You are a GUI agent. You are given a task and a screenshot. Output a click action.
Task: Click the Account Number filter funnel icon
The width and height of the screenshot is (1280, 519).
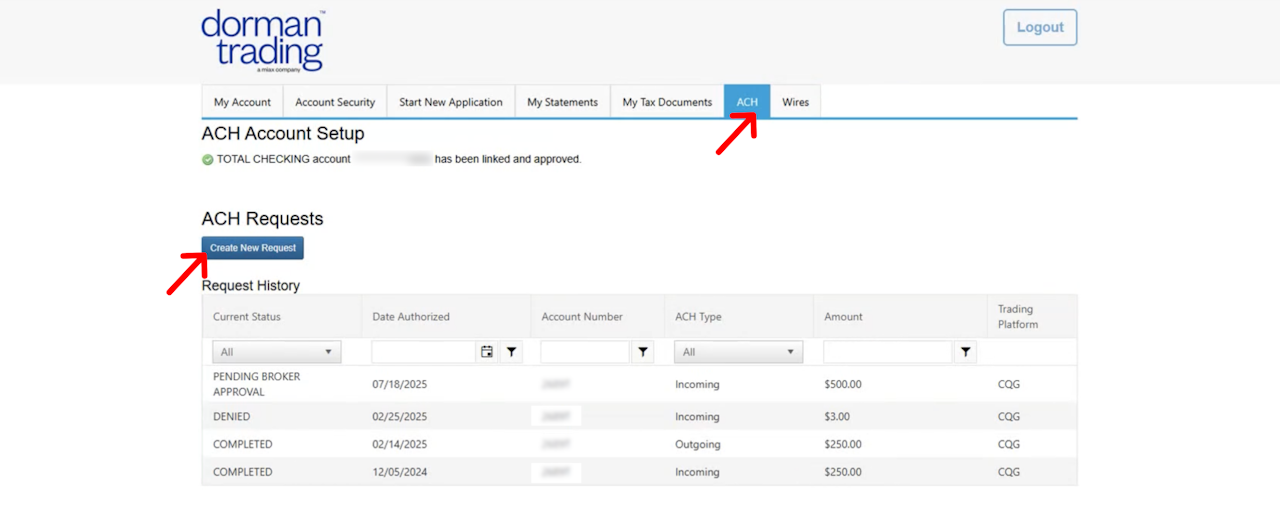(643, 352)
